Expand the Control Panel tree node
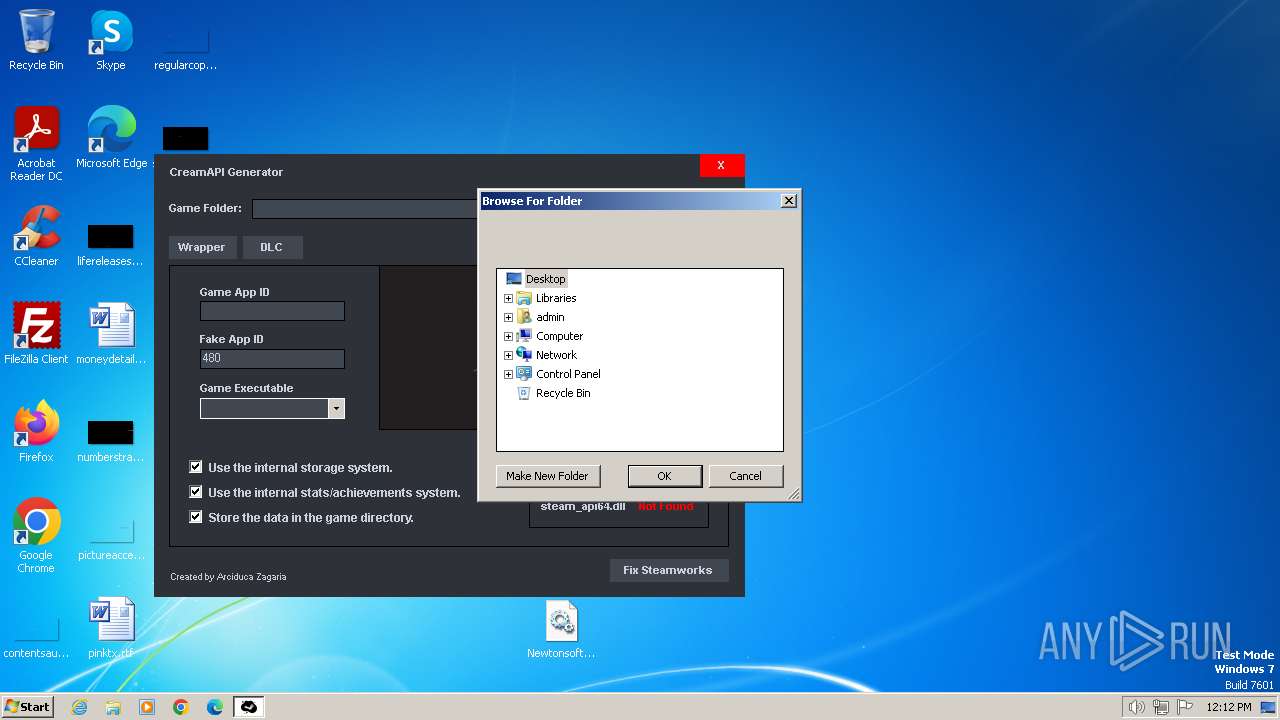The image size is (1280, 720). click(508, 374)
